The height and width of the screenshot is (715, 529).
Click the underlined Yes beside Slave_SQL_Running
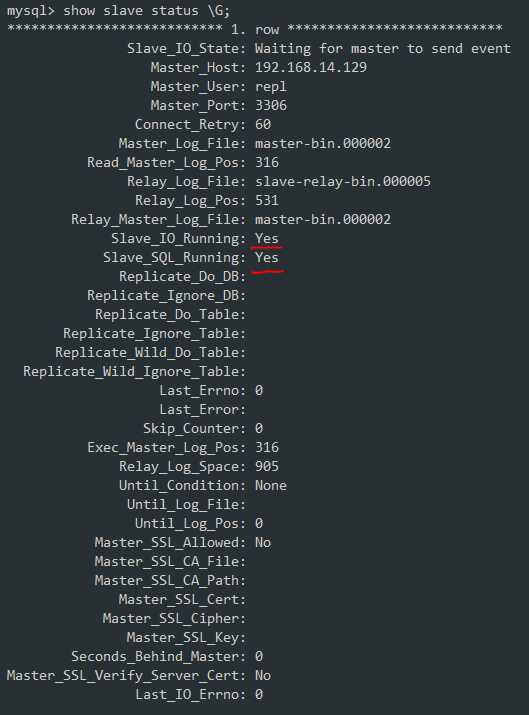click(266, 258)
